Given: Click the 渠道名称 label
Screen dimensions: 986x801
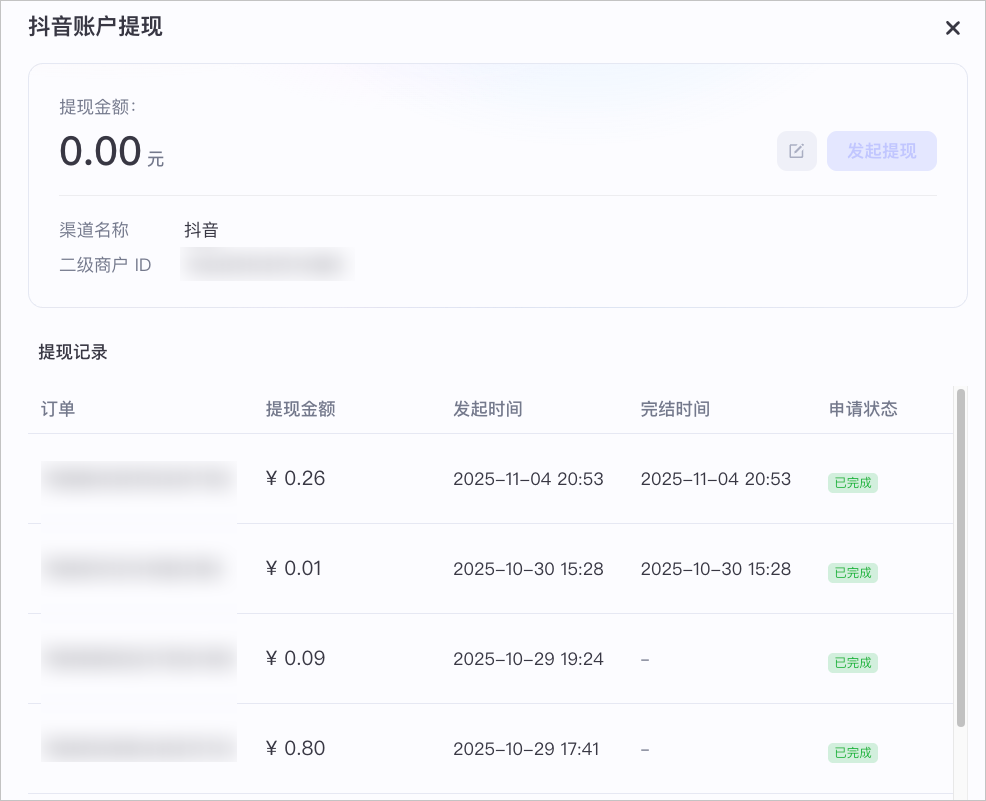Looking at the screenshot, I should [x=94, y=230].
